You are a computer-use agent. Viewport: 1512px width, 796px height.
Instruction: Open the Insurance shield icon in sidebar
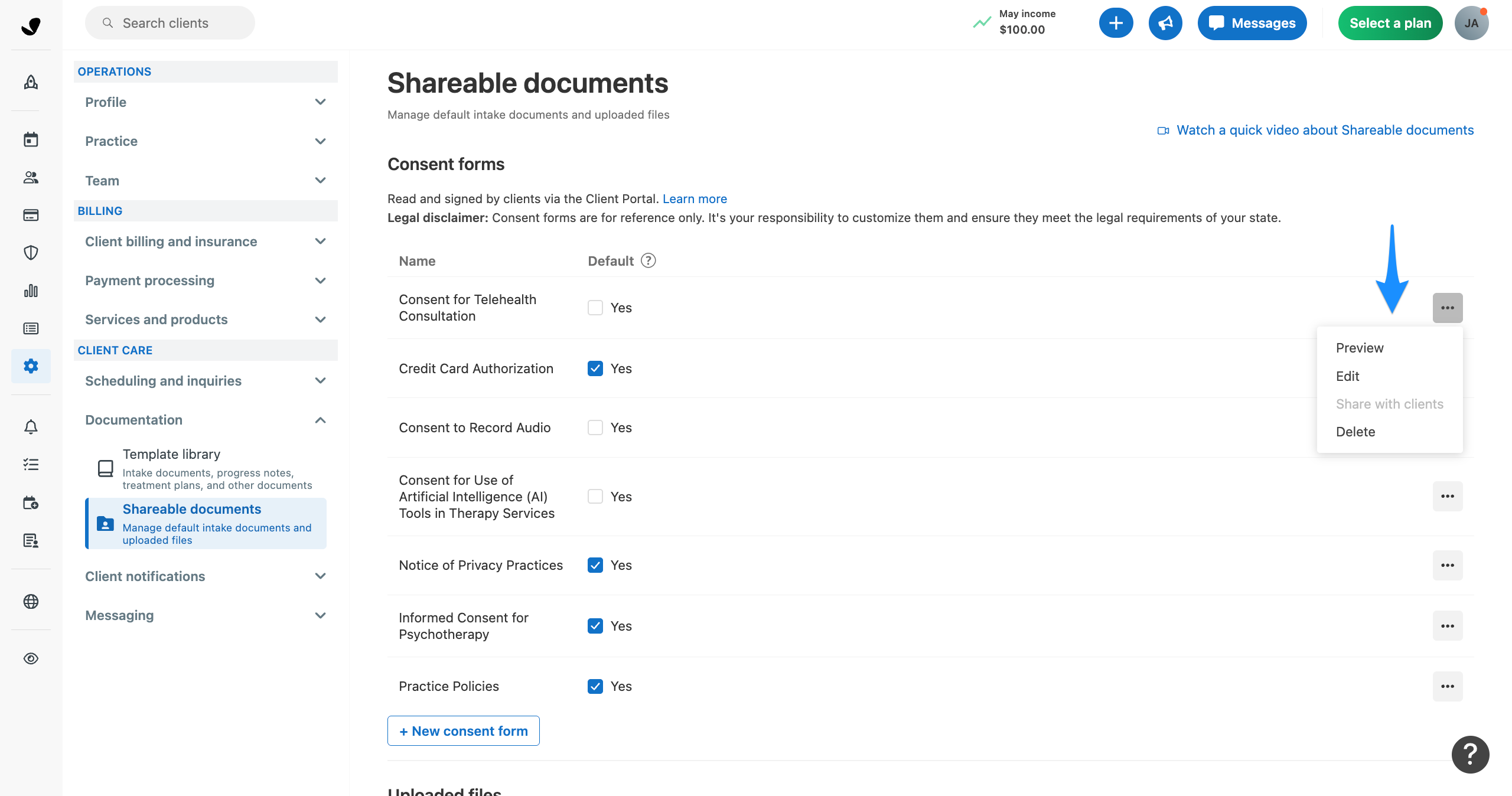pyautogui.click(x=31, y=253)
